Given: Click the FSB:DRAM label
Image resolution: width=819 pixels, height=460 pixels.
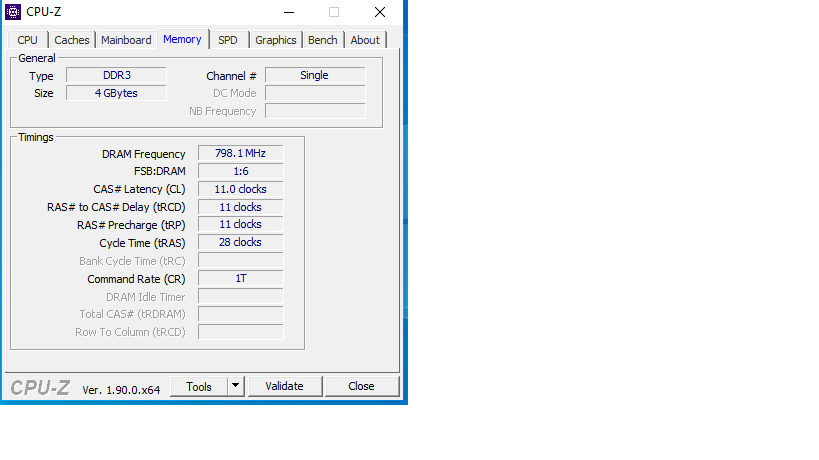Looking at the screenshot, I should click(160, 171).
